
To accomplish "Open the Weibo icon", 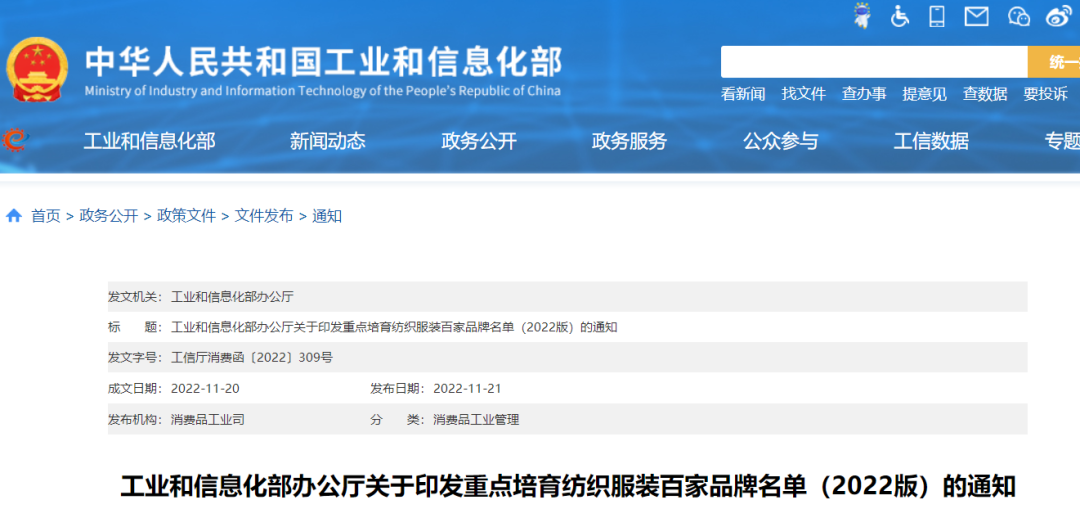I will click(x=1059, y=16).
